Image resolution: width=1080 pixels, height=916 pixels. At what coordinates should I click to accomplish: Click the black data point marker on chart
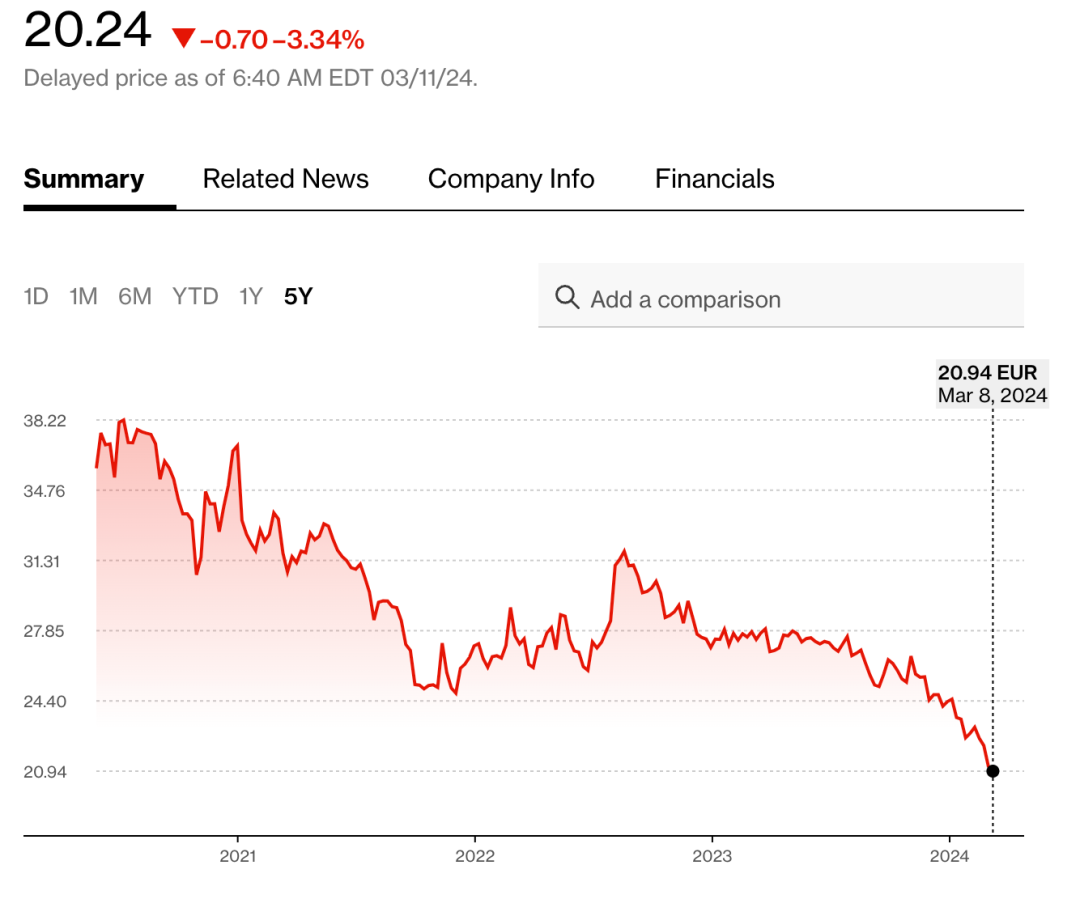(x=992, y=771)
